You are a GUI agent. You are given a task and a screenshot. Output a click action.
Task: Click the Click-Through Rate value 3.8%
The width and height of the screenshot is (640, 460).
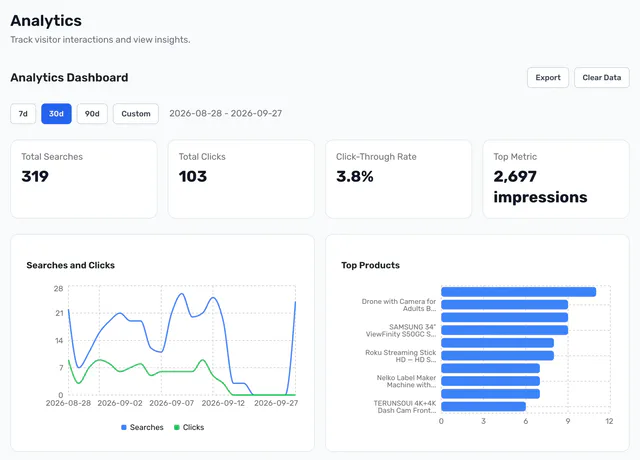click(x=355, y=176)
